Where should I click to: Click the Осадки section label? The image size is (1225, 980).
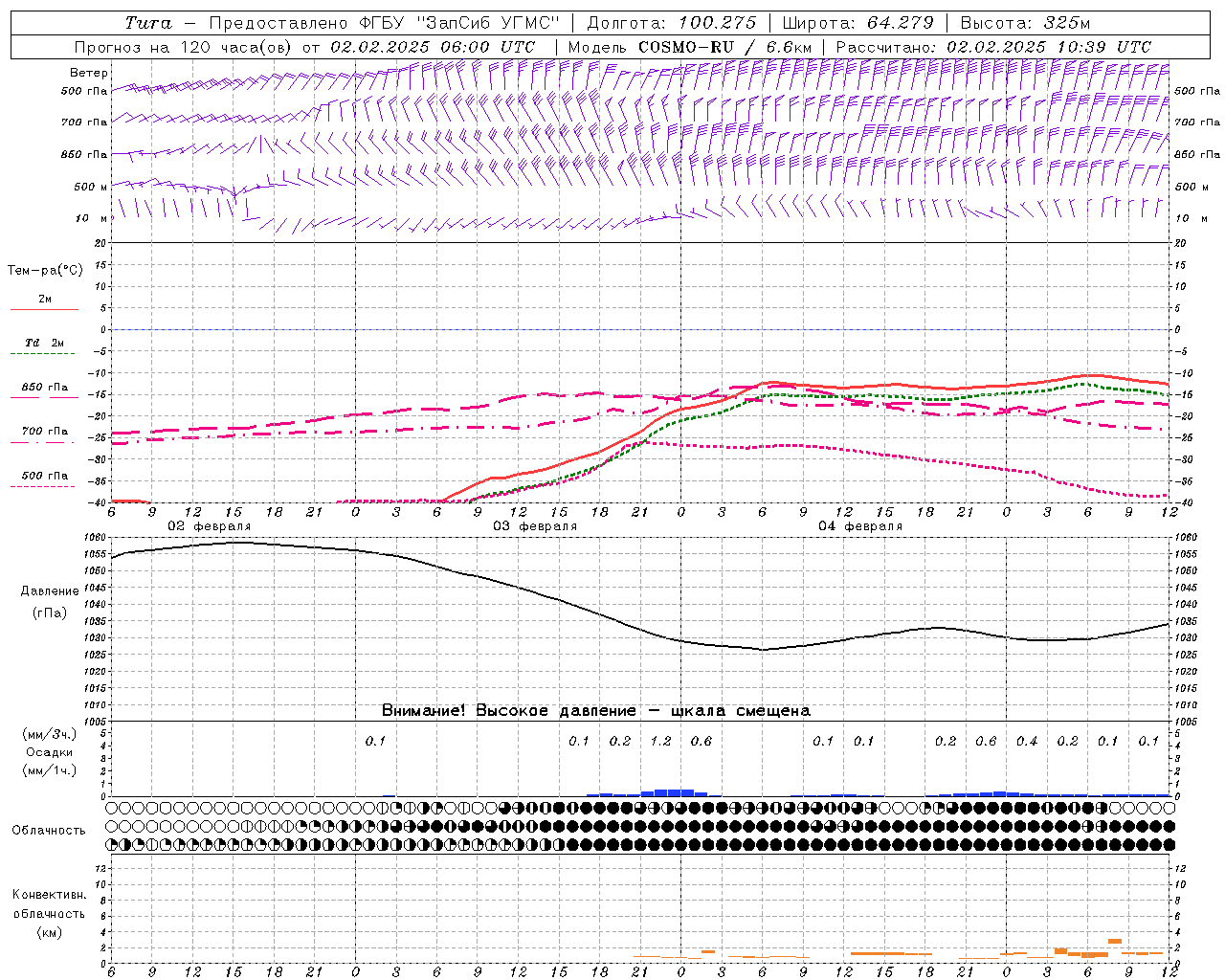point(50,752)
